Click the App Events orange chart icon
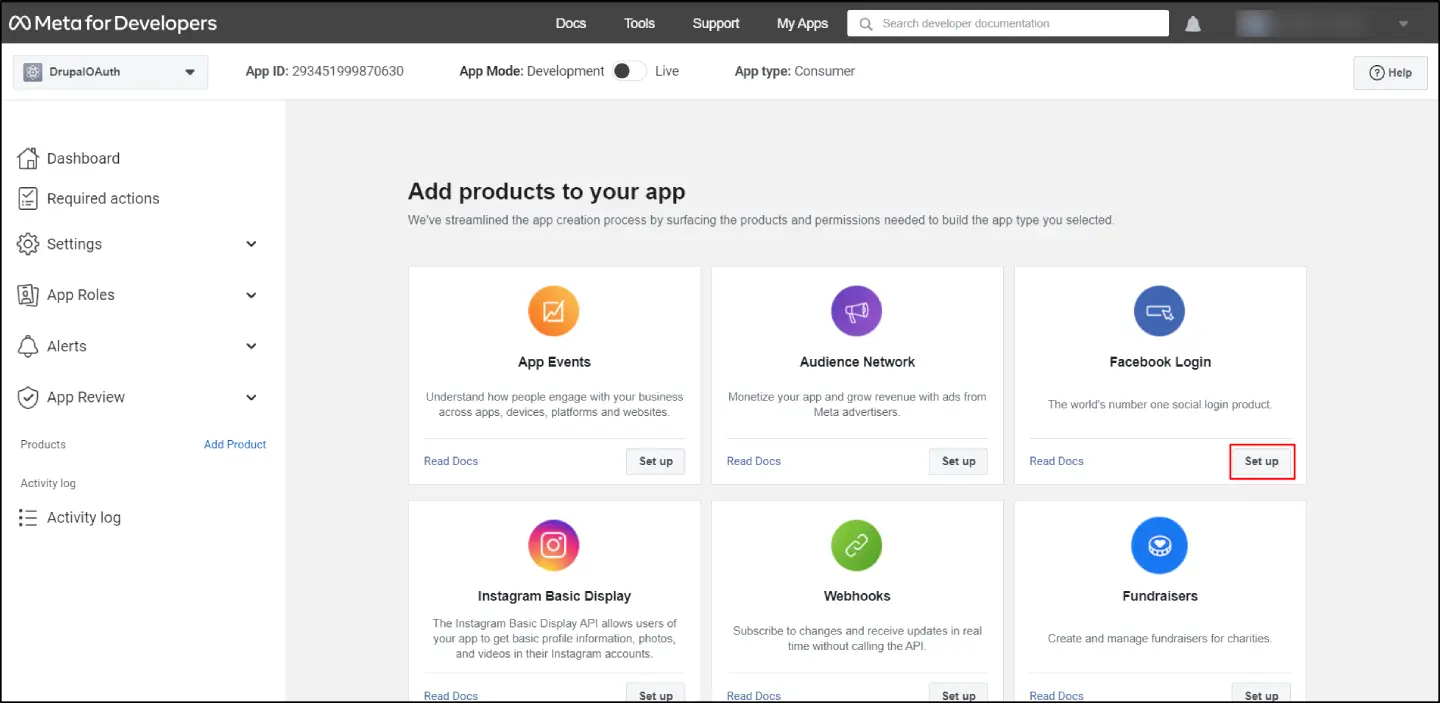 (x=554, y=311)
